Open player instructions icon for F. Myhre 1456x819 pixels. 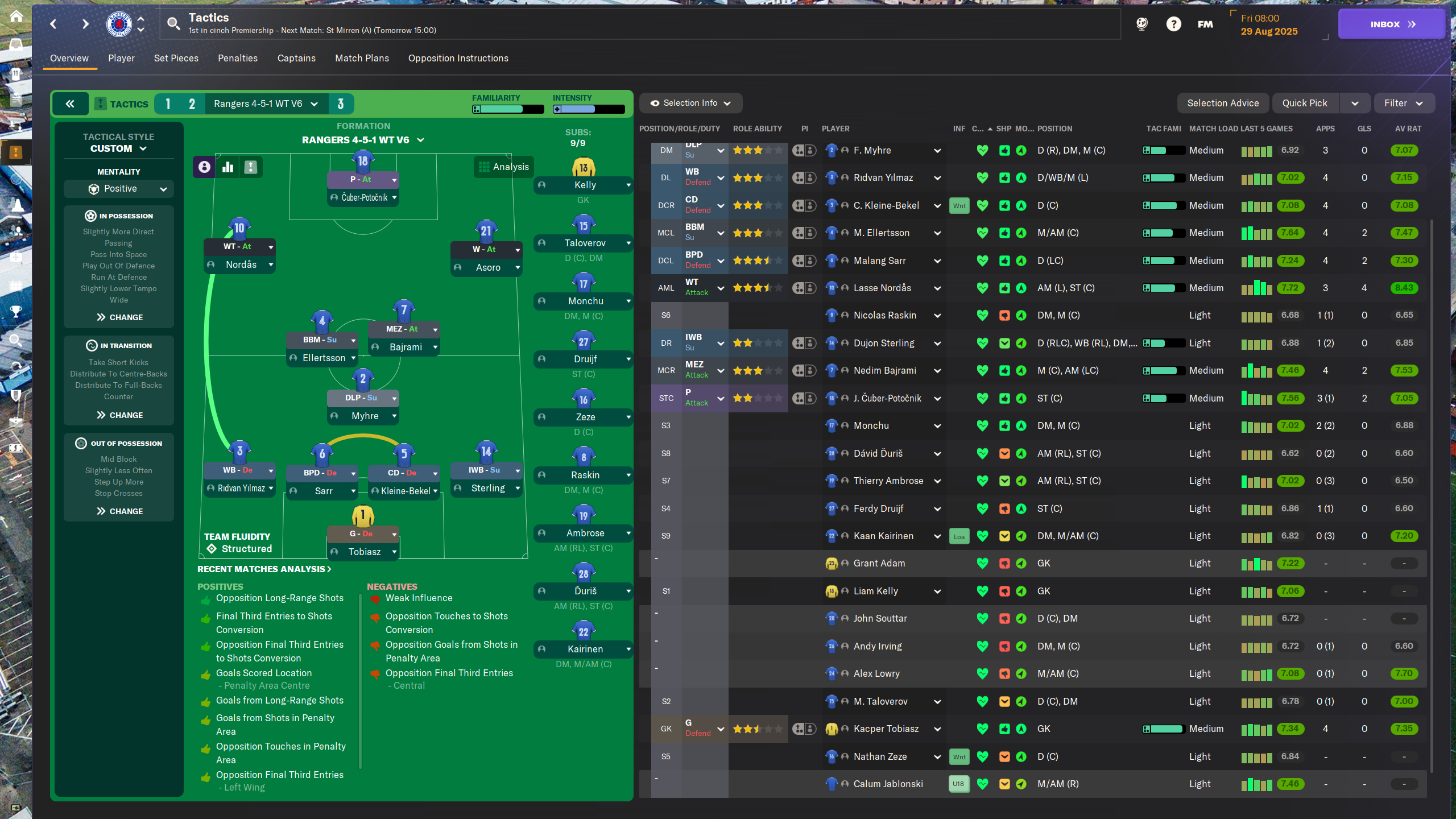click(x=804, y=151)
